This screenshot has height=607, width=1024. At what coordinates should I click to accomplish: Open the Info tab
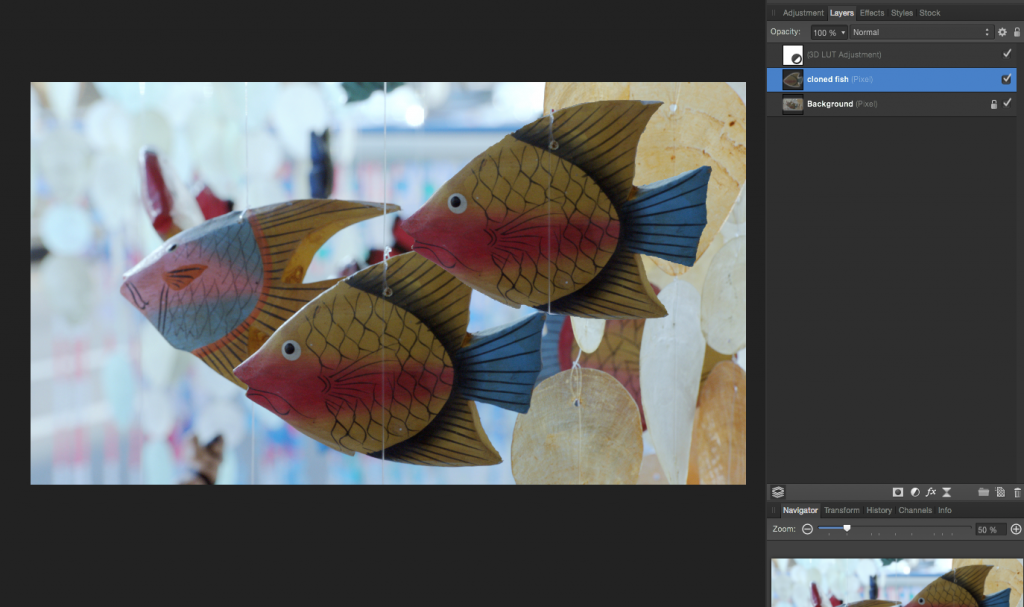tap(945, 510)
